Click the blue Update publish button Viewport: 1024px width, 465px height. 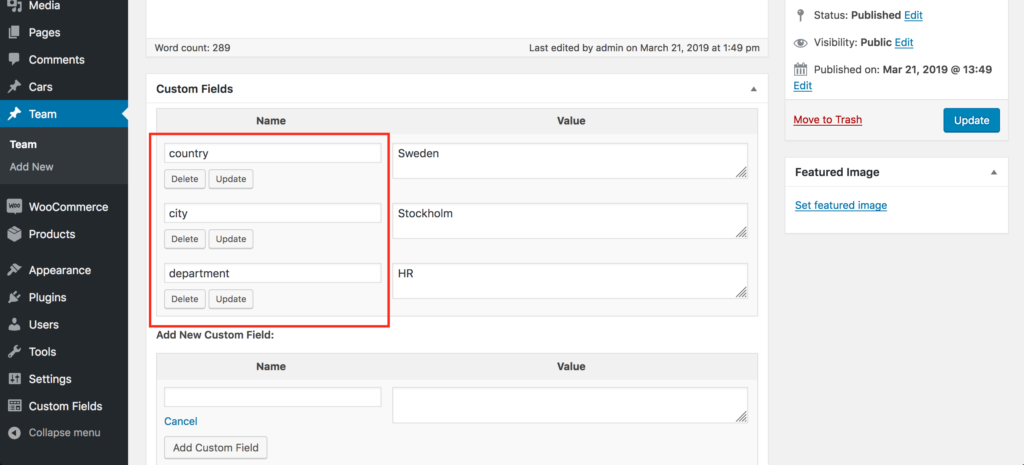click(x=971, y=120)
